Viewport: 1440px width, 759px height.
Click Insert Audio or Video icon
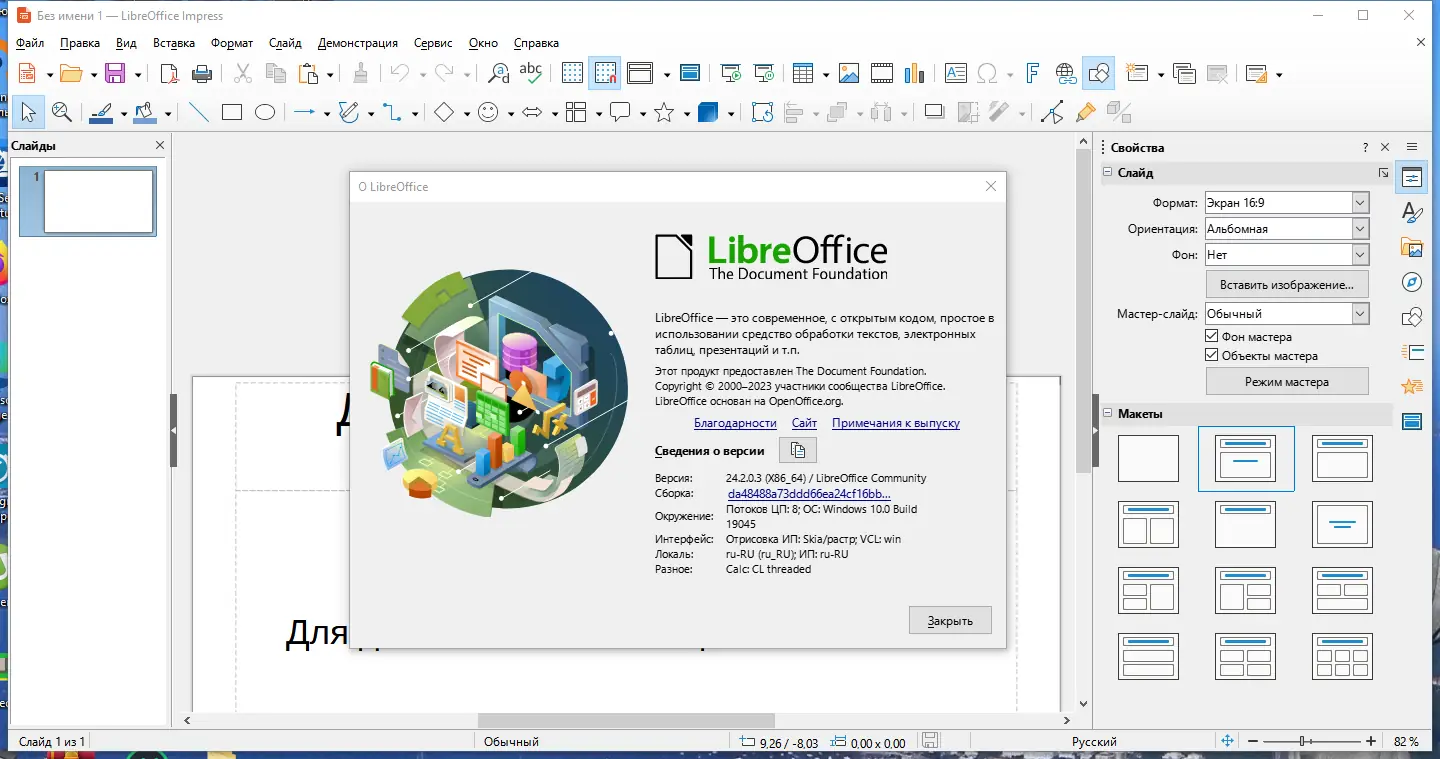(x=881, y=73)
